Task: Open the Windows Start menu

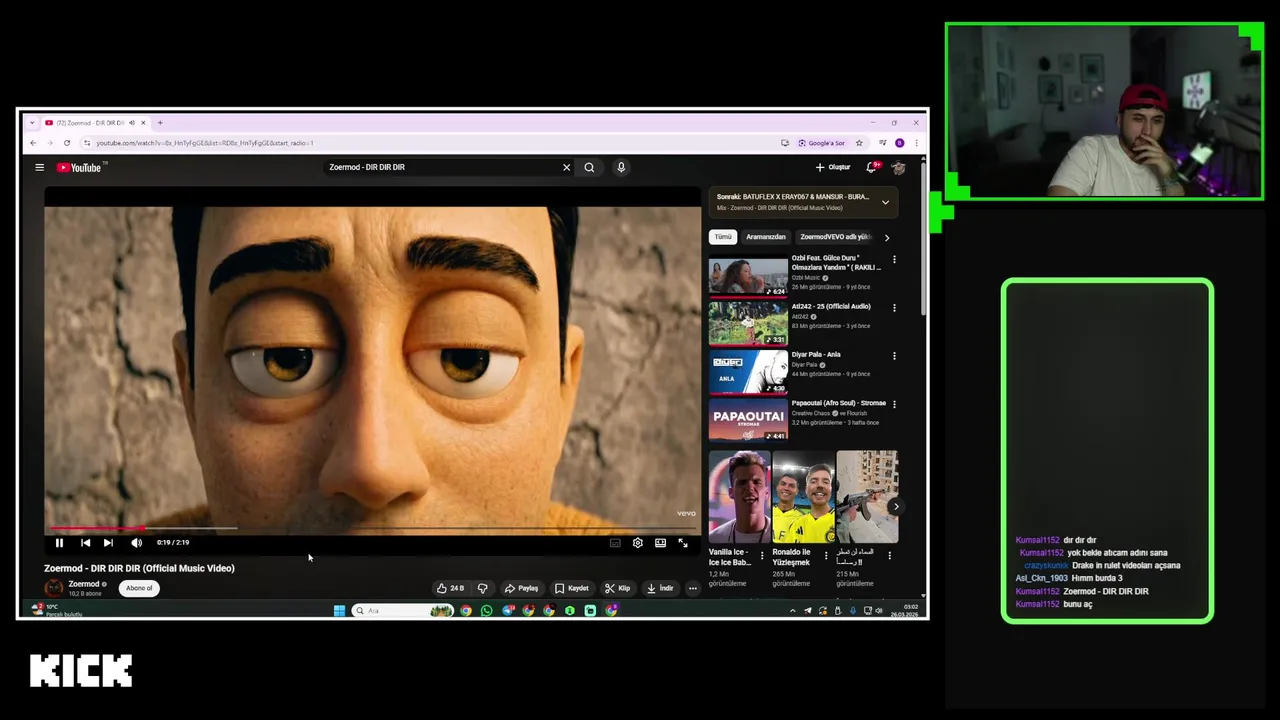Action: [x=339, y=610]
